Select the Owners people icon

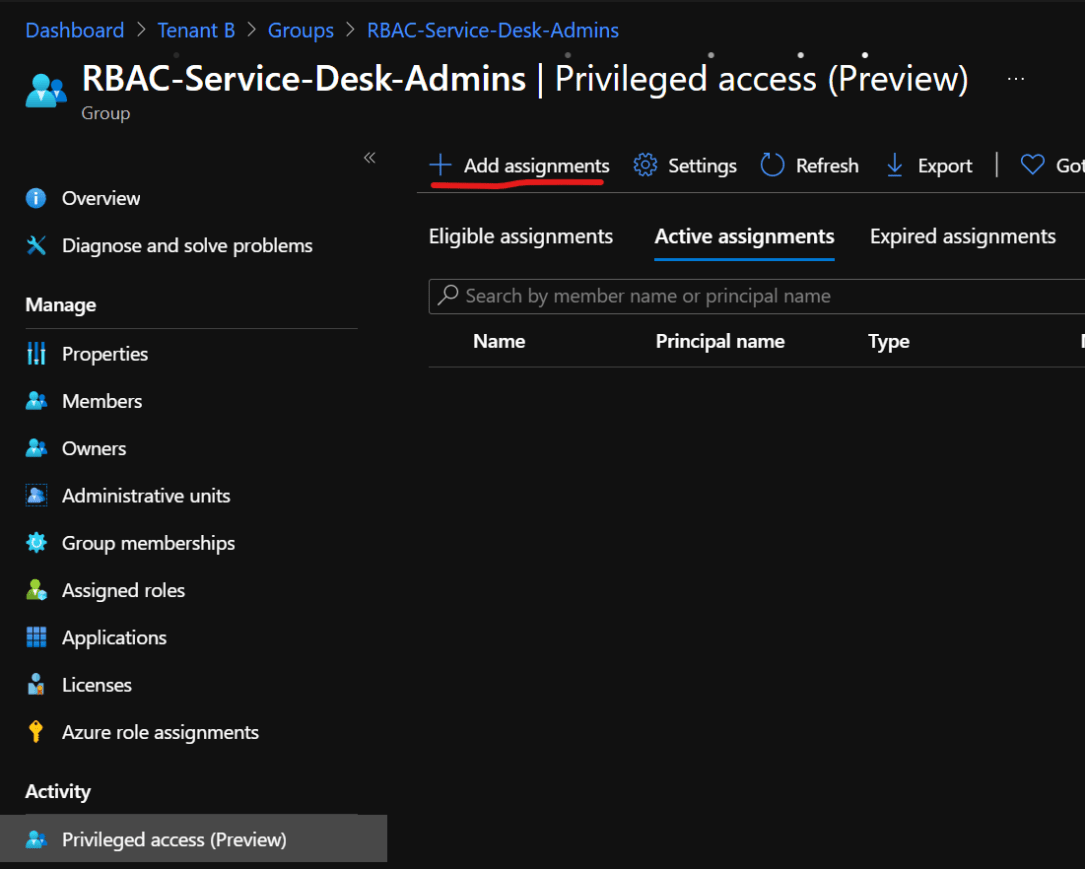[36, 448]
